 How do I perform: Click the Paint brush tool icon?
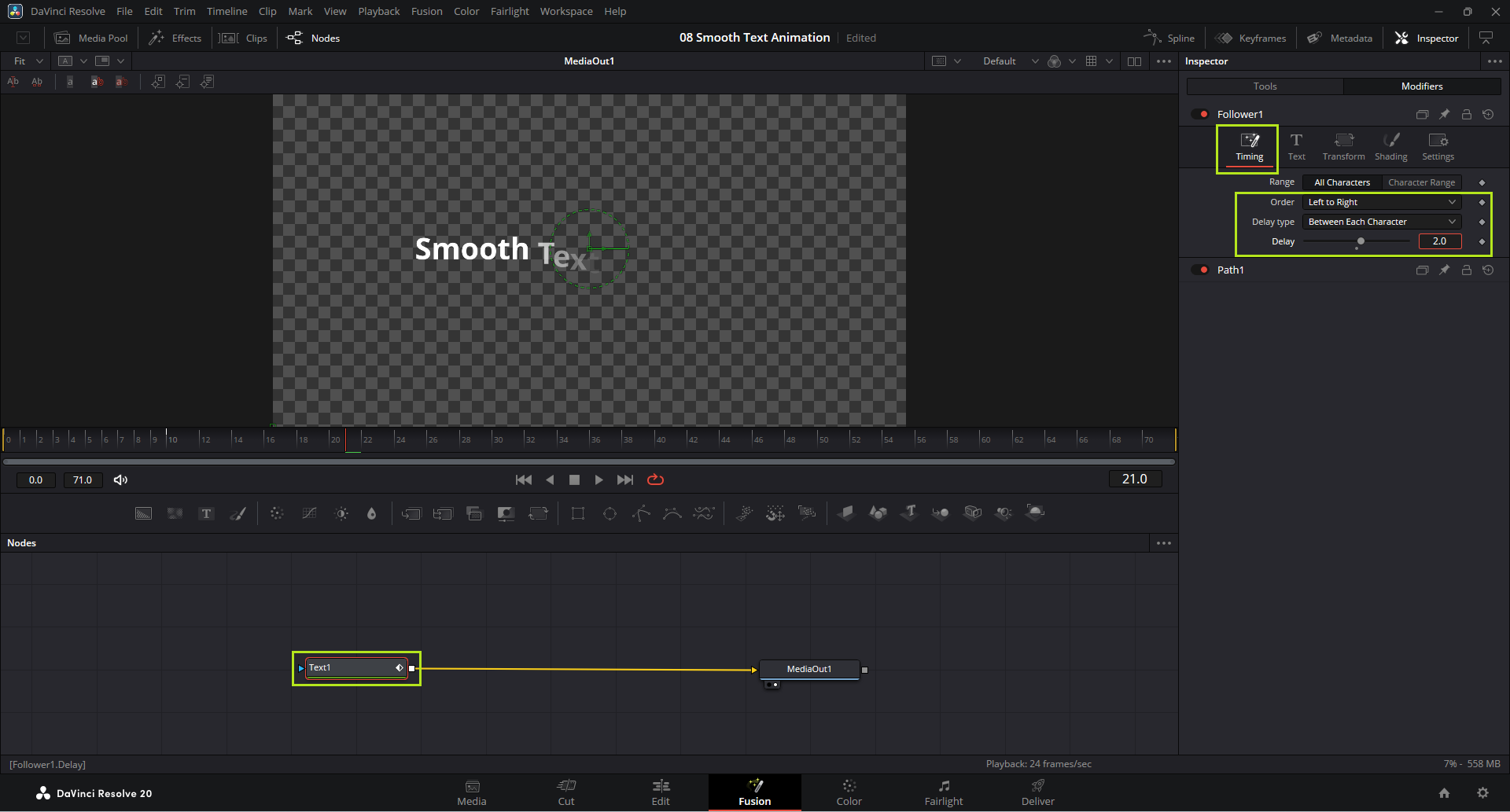pyautogui.click(x=238, y=513)
